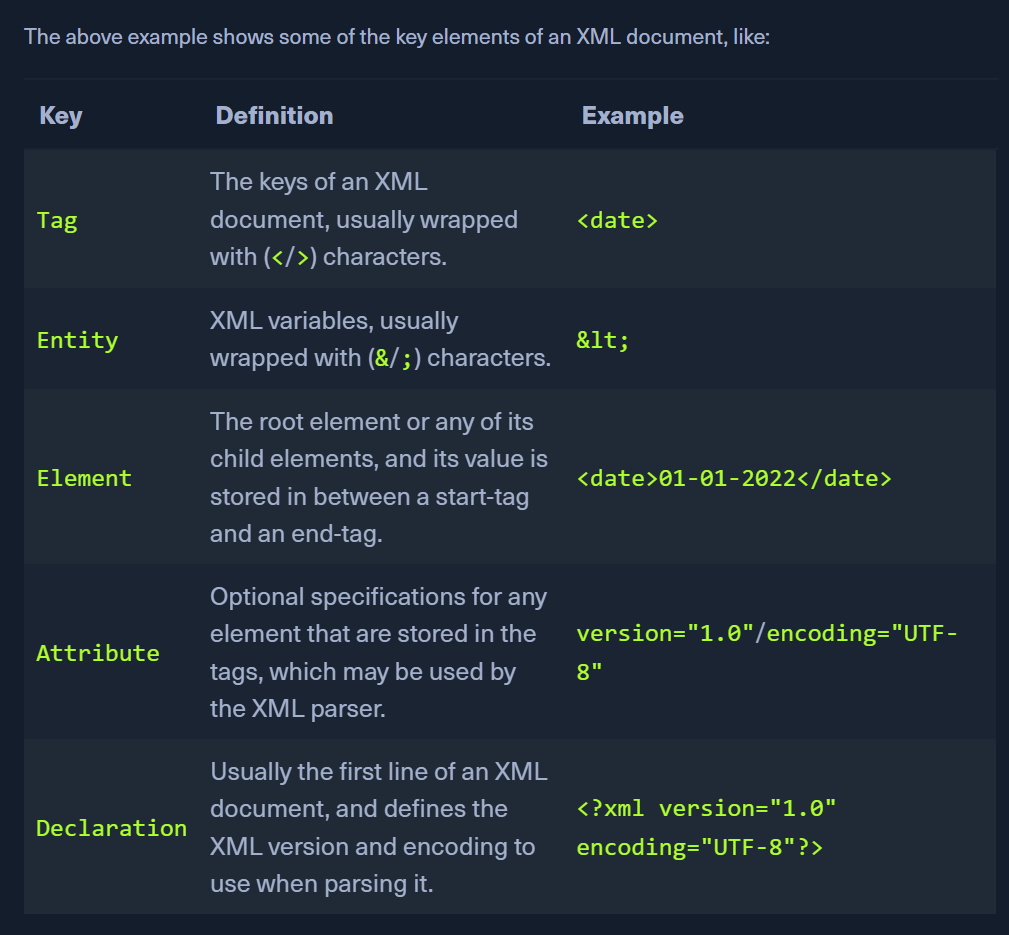Viewport: 1009px width, 935px height.
Task: Click the Element definition paragraph
Action: tap(379, 477)
